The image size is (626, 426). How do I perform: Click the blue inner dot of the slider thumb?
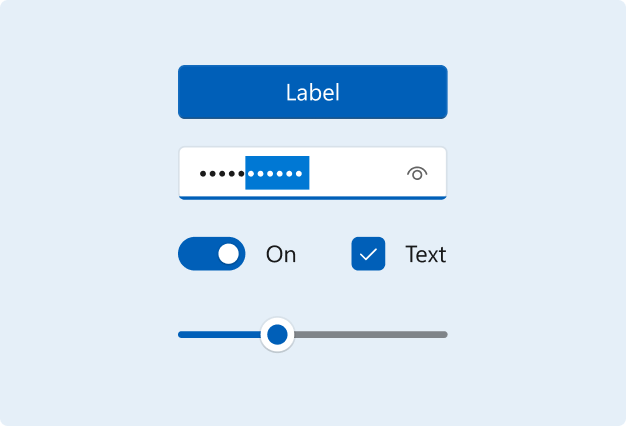277,335
